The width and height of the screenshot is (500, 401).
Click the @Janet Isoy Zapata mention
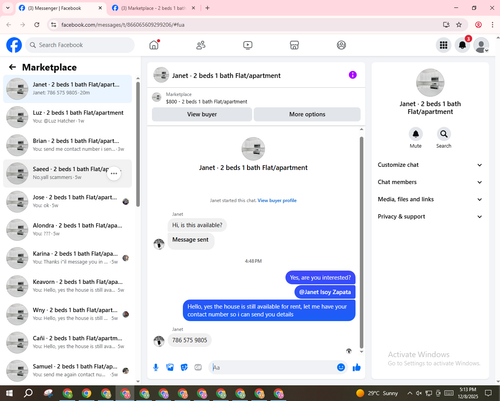(x=325, y=292)
